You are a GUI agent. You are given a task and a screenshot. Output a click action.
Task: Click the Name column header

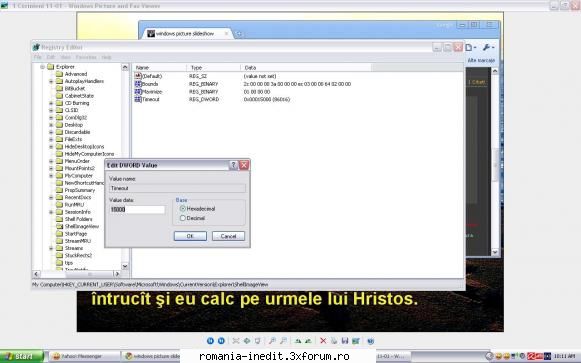159,68
